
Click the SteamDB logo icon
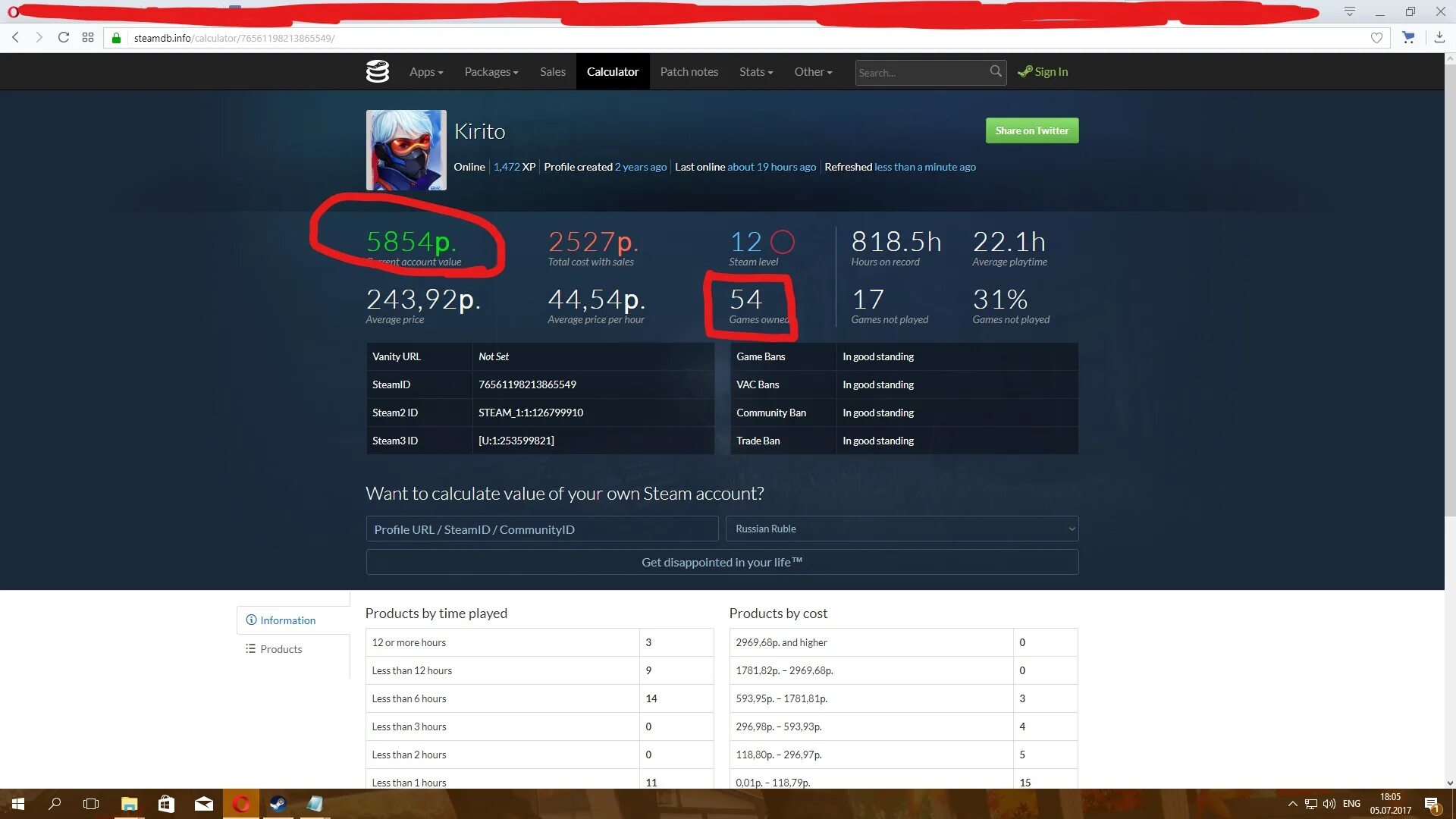pyautogui.click(x=377, y=71)
